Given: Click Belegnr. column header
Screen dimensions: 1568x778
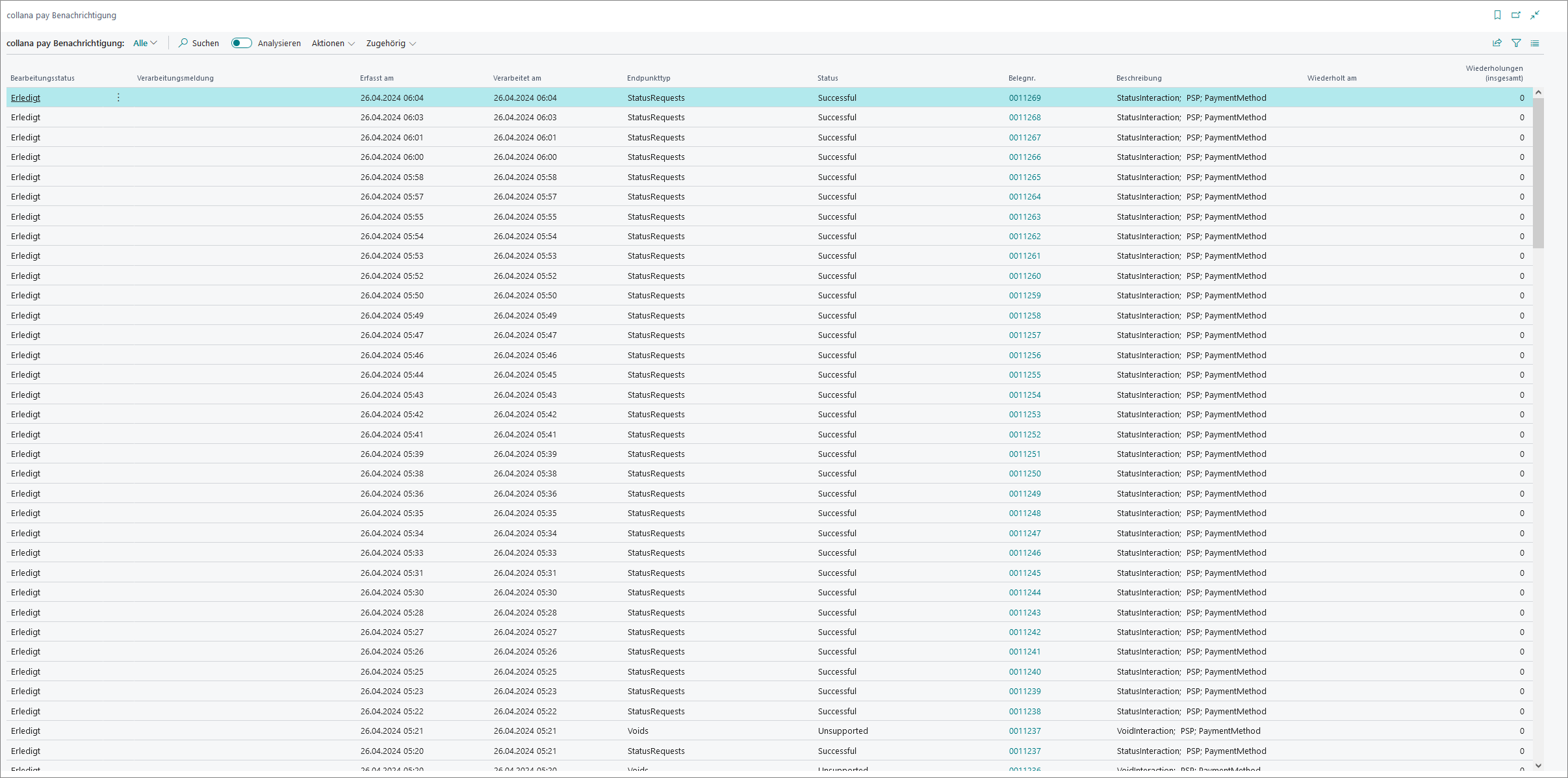Looking at the screenshot, I should tap(1022, 78).
